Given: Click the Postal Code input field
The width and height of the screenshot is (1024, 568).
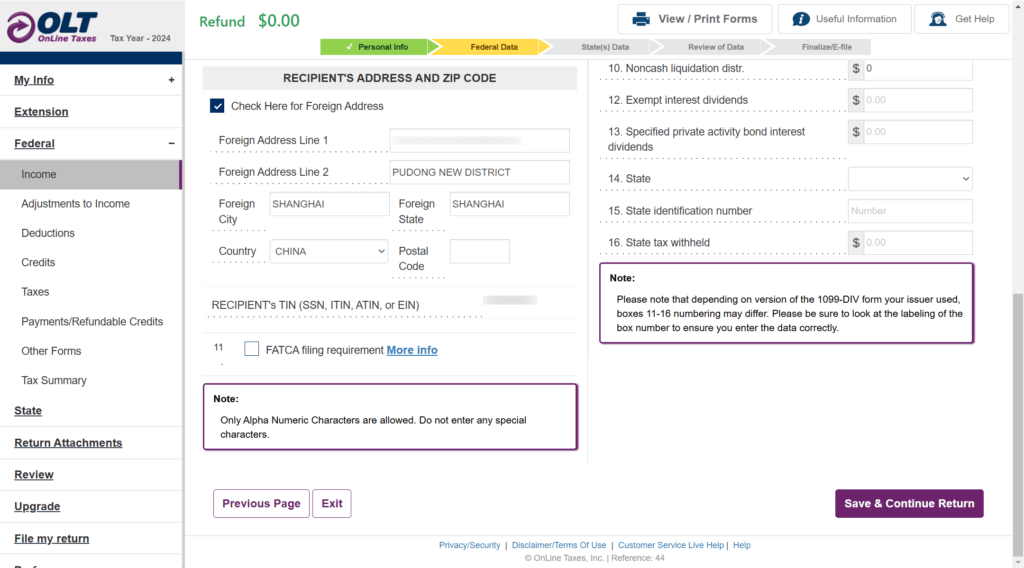Looking at the screenshot, I should point(479,251).
